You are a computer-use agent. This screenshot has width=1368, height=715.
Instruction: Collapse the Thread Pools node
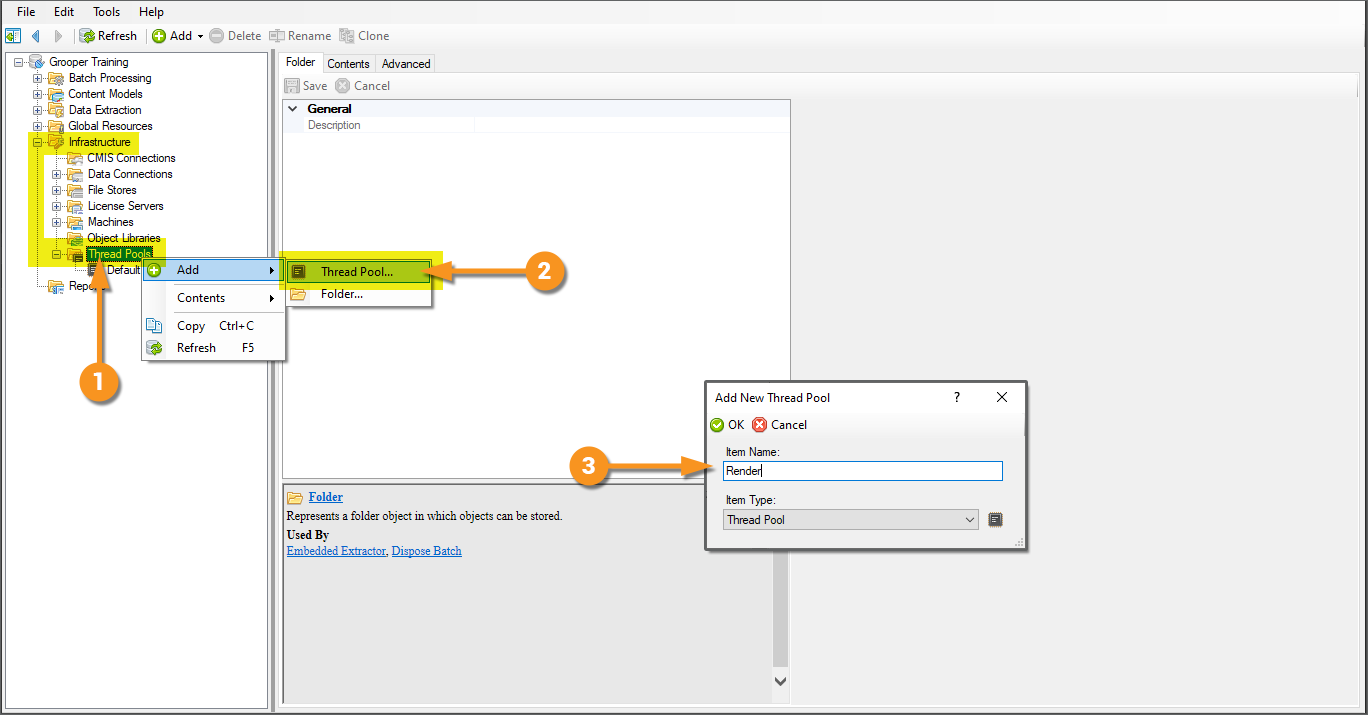57,254
